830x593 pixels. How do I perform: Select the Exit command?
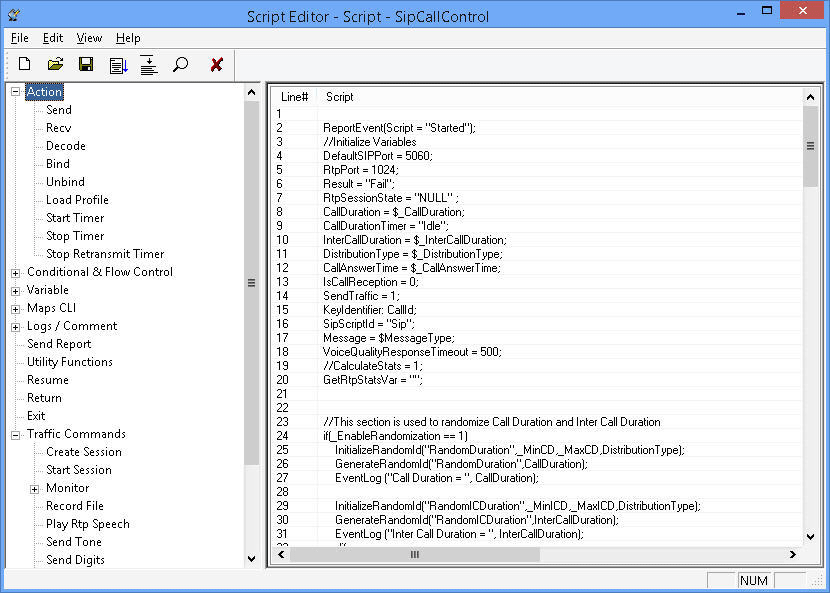(36, 416)
